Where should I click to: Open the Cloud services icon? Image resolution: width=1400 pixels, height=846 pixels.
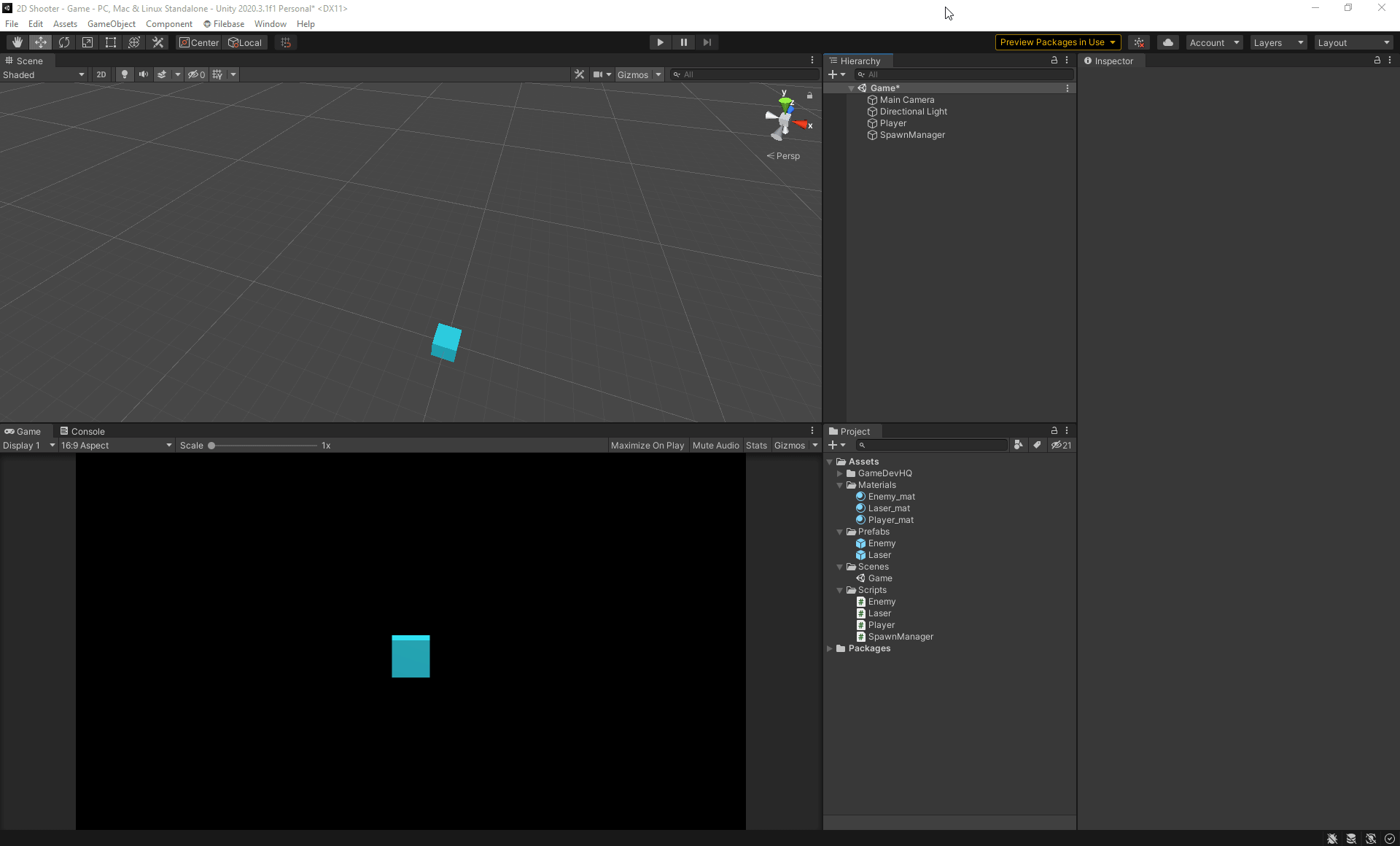click(1167, 42)
